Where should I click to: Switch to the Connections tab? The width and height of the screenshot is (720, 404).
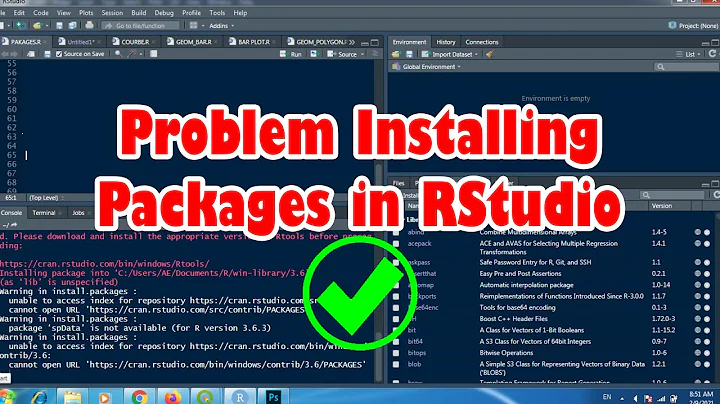click(482, 42)
